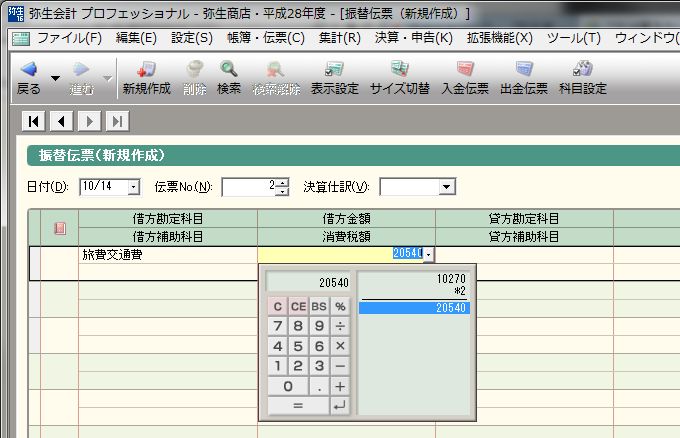Image resolution: width=680 pixels, height=438 pixels.
Task: Click calculator digit 8
Action: [298, 326]
